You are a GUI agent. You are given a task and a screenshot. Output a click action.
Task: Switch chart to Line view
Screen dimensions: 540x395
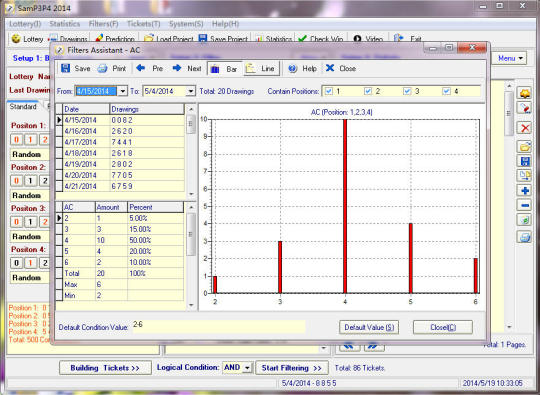(261, 69)
